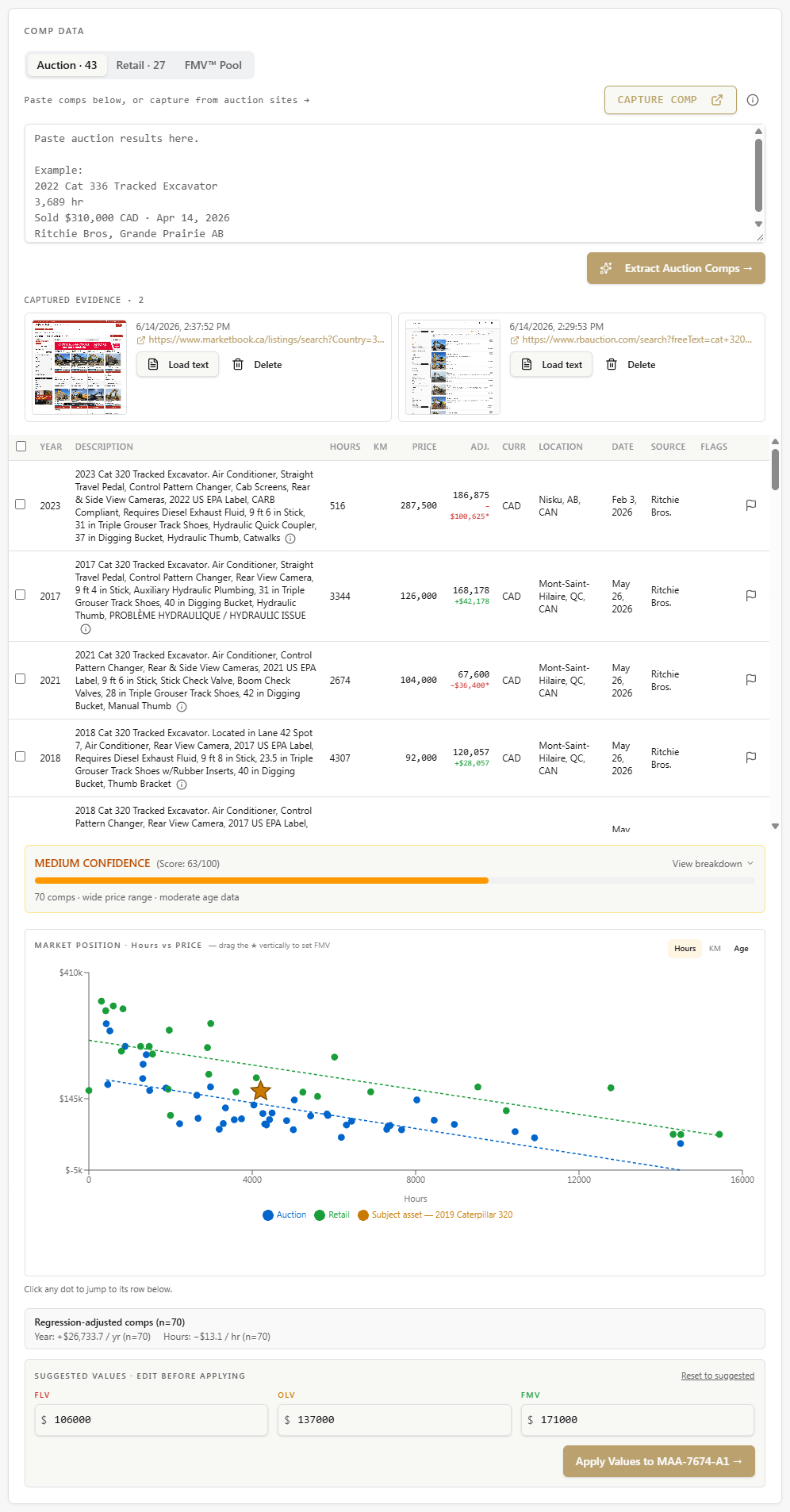
Task: Open the marketbook.ca screenshot thumbnail
Action: pos(79,367)
